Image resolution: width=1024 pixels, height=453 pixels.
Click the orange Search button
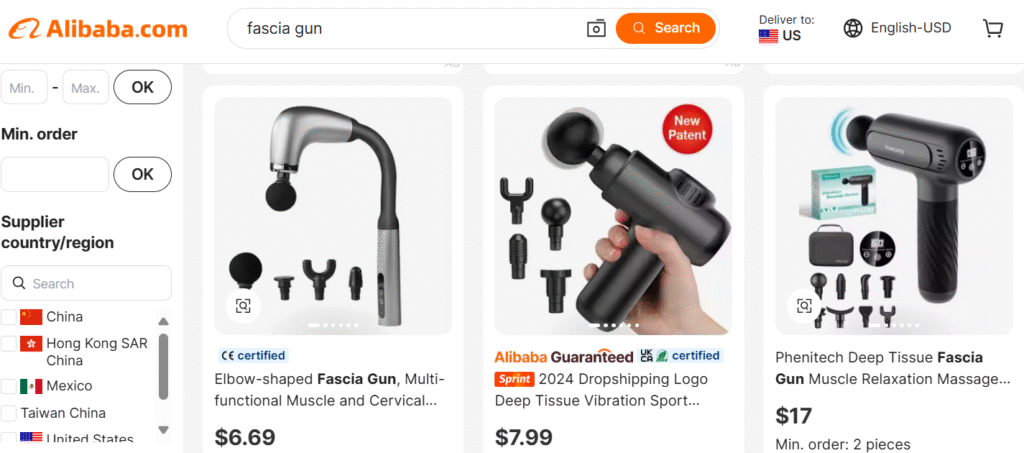pos(665,28)
